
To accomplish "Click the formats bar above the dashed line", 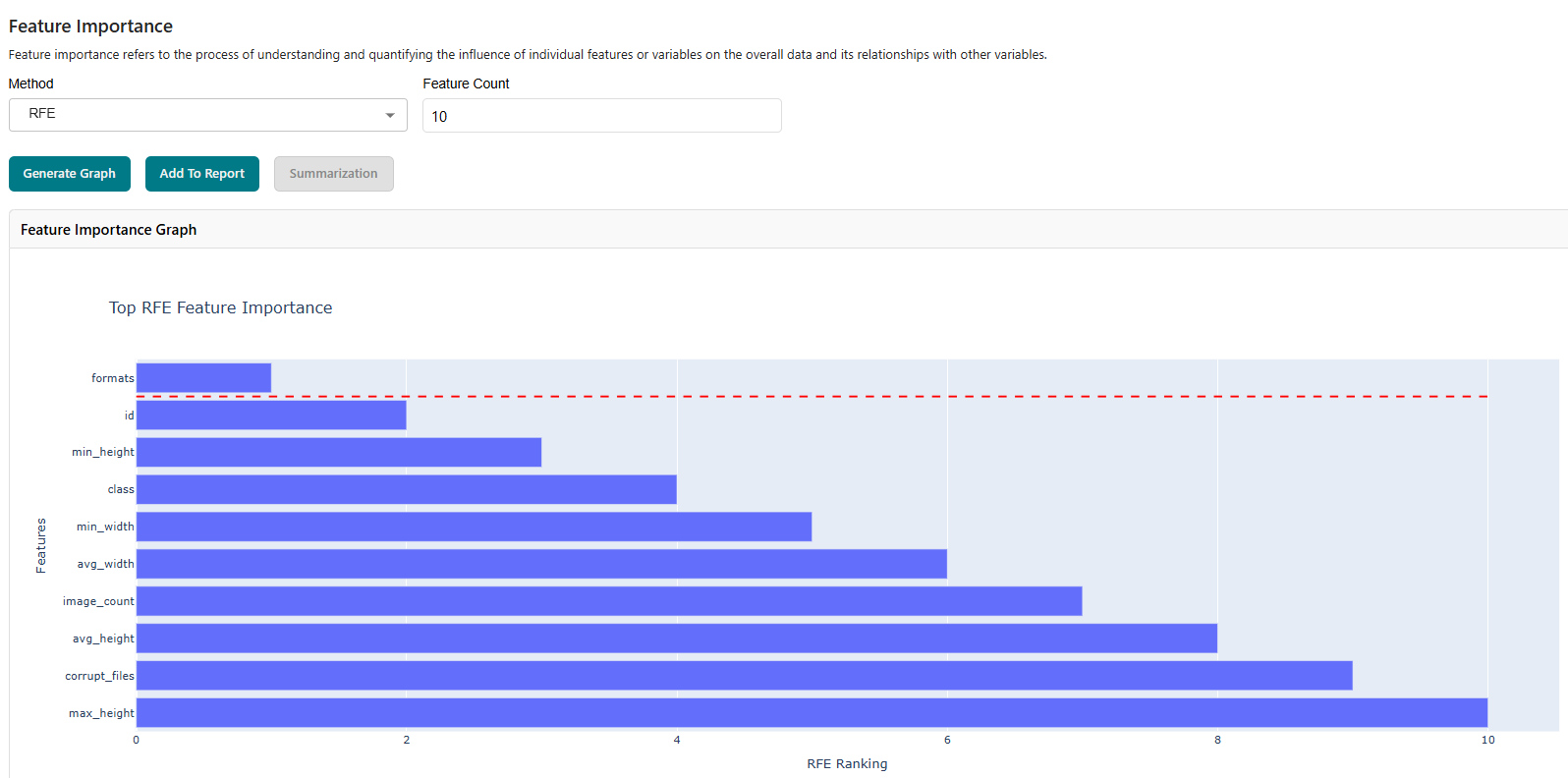I will click(x=202, y=377).
